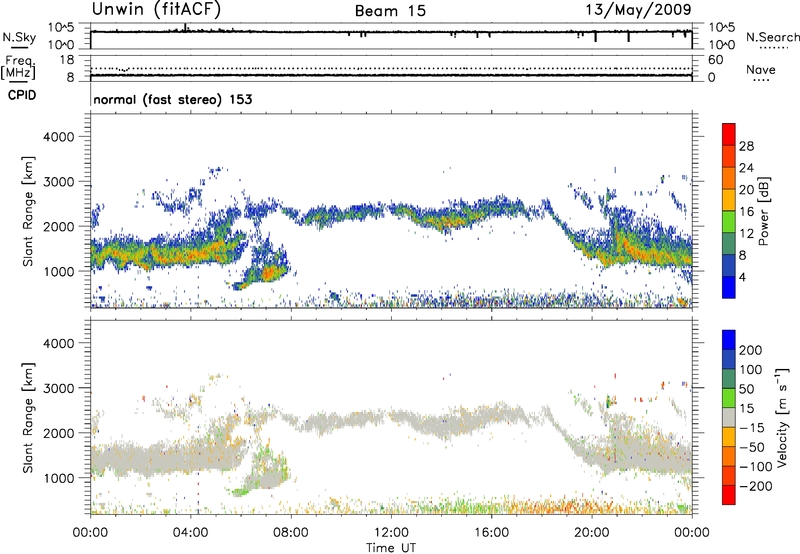This screenshot has width=800, height=554.
Task: Click the '18' frequency tick label
Action: coord(67,60)
